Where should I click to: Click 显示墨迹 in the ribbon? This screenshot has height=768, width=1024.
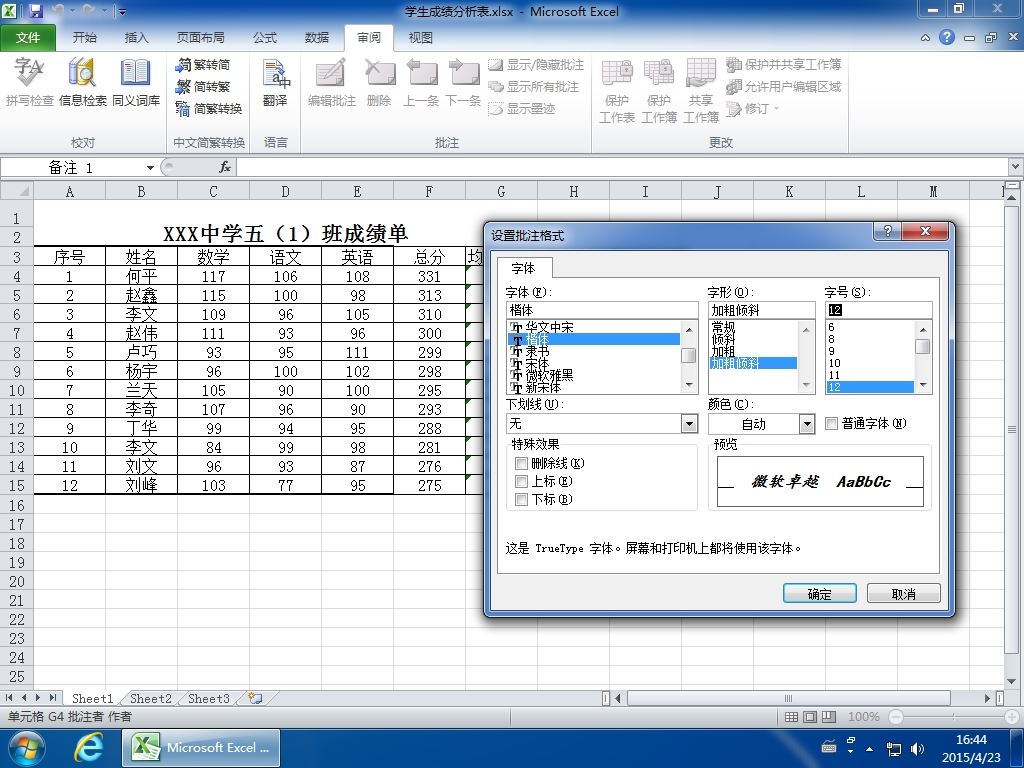click(522, 108)
